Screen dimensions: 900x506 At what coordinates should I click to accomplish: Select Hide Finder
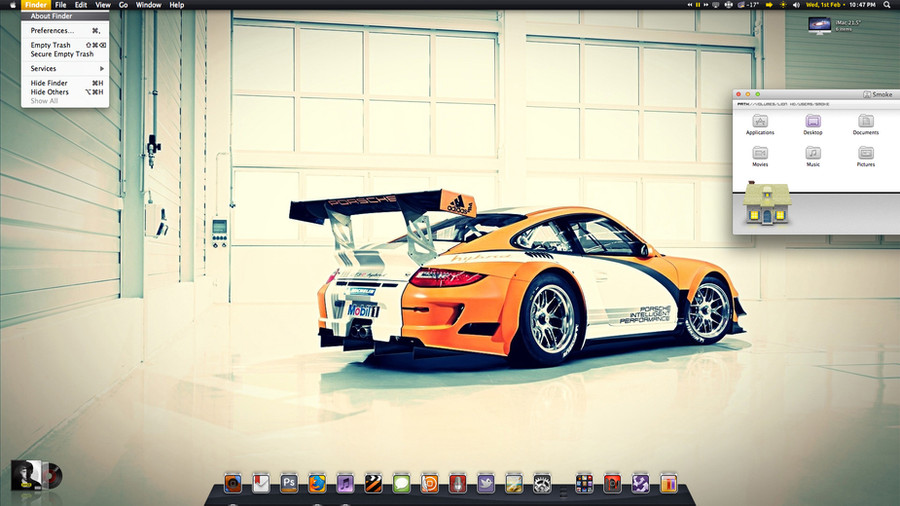[65, 83]
